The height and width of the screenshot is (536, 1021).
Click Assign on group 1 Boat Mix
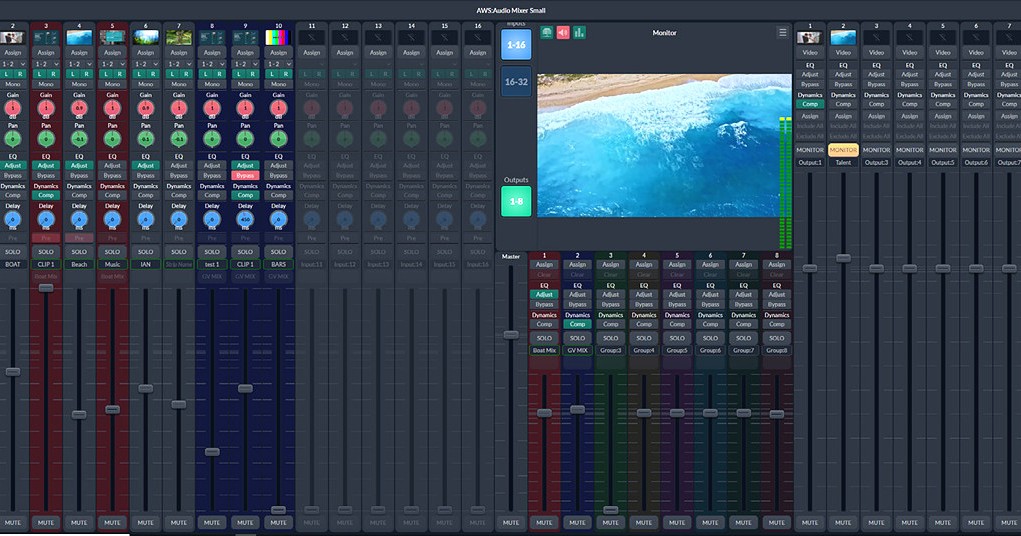544,264
